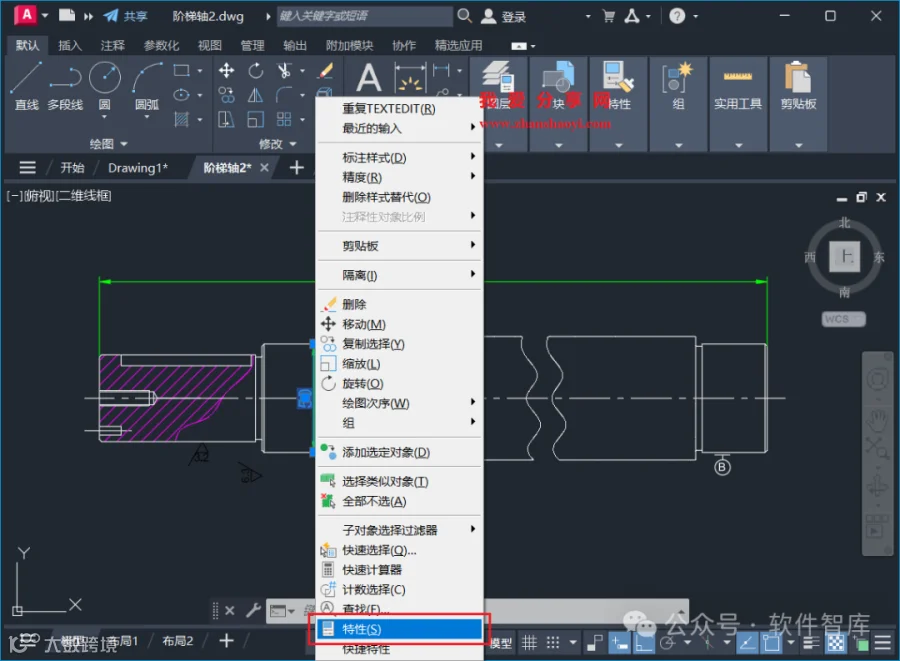Open the WCS coordinate dropdown
Viewport: 900px width, 661px height.
click(x=844, y=318)
